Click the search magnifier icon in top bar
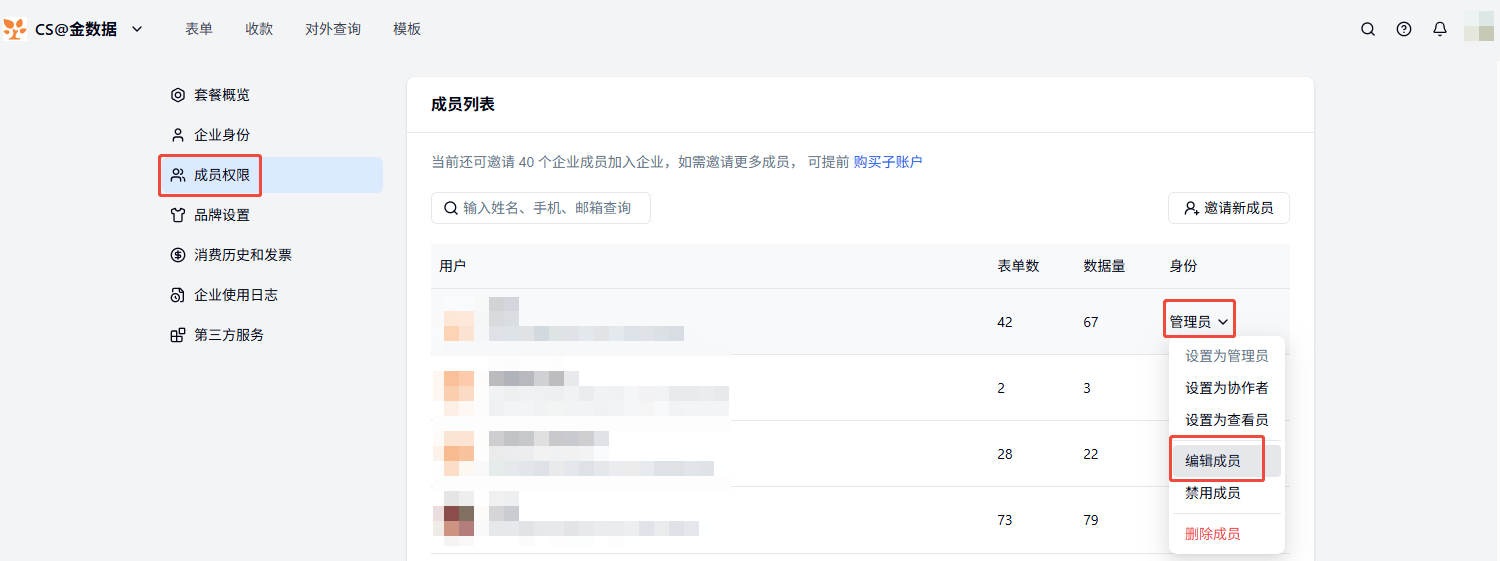The image size is (1500, 561). click(x=1368, y=29)
